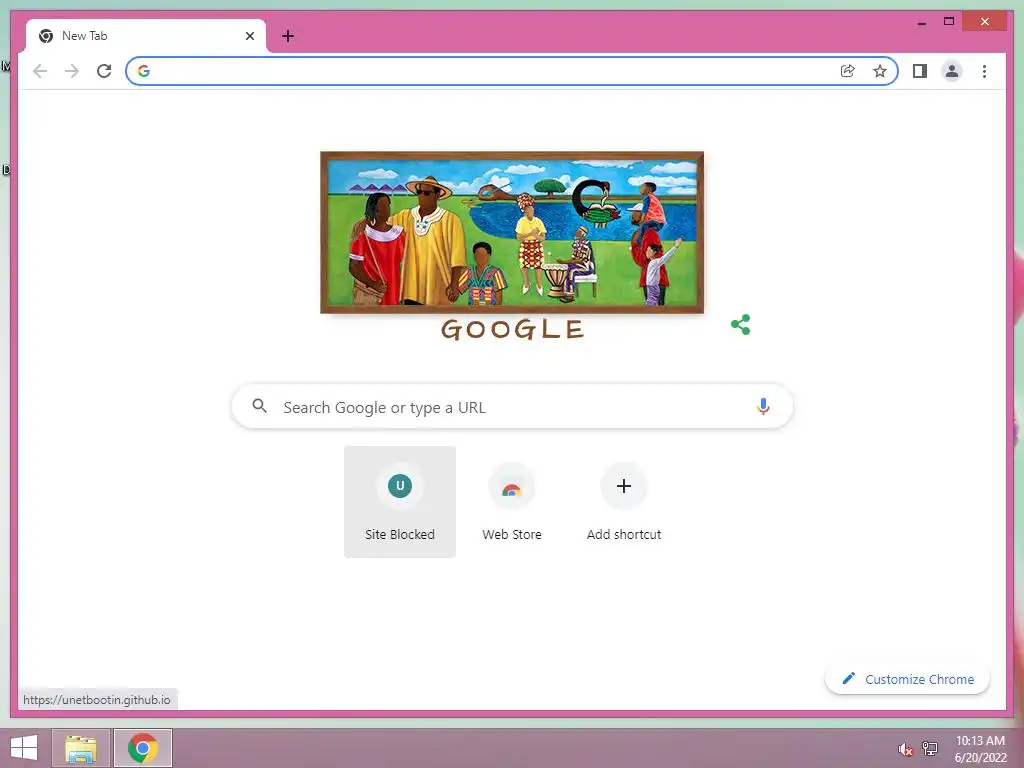Share the Google Doodle
The height and width of the screenshot is (768, 1024).
point(741,325)
